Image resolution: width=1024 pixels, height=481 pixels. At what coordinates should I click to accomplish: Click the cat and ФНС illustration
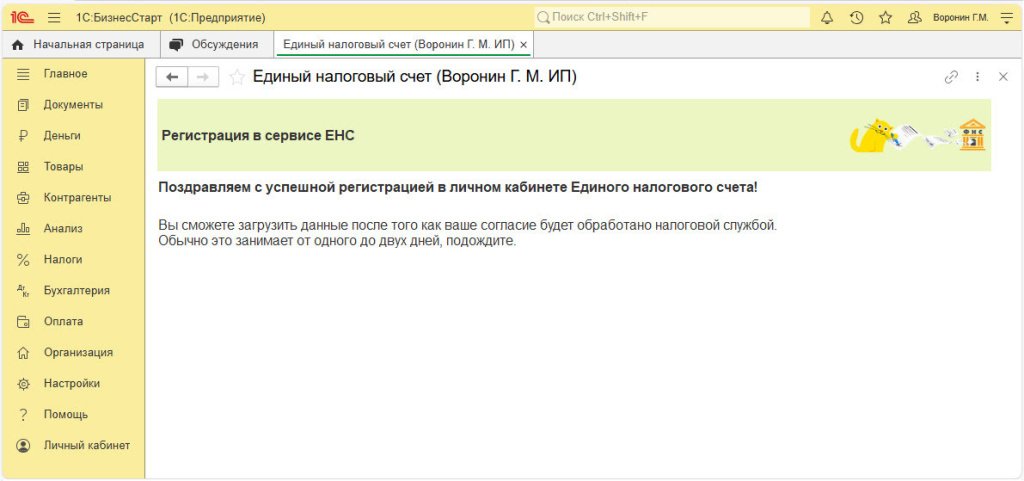point(918,135)
